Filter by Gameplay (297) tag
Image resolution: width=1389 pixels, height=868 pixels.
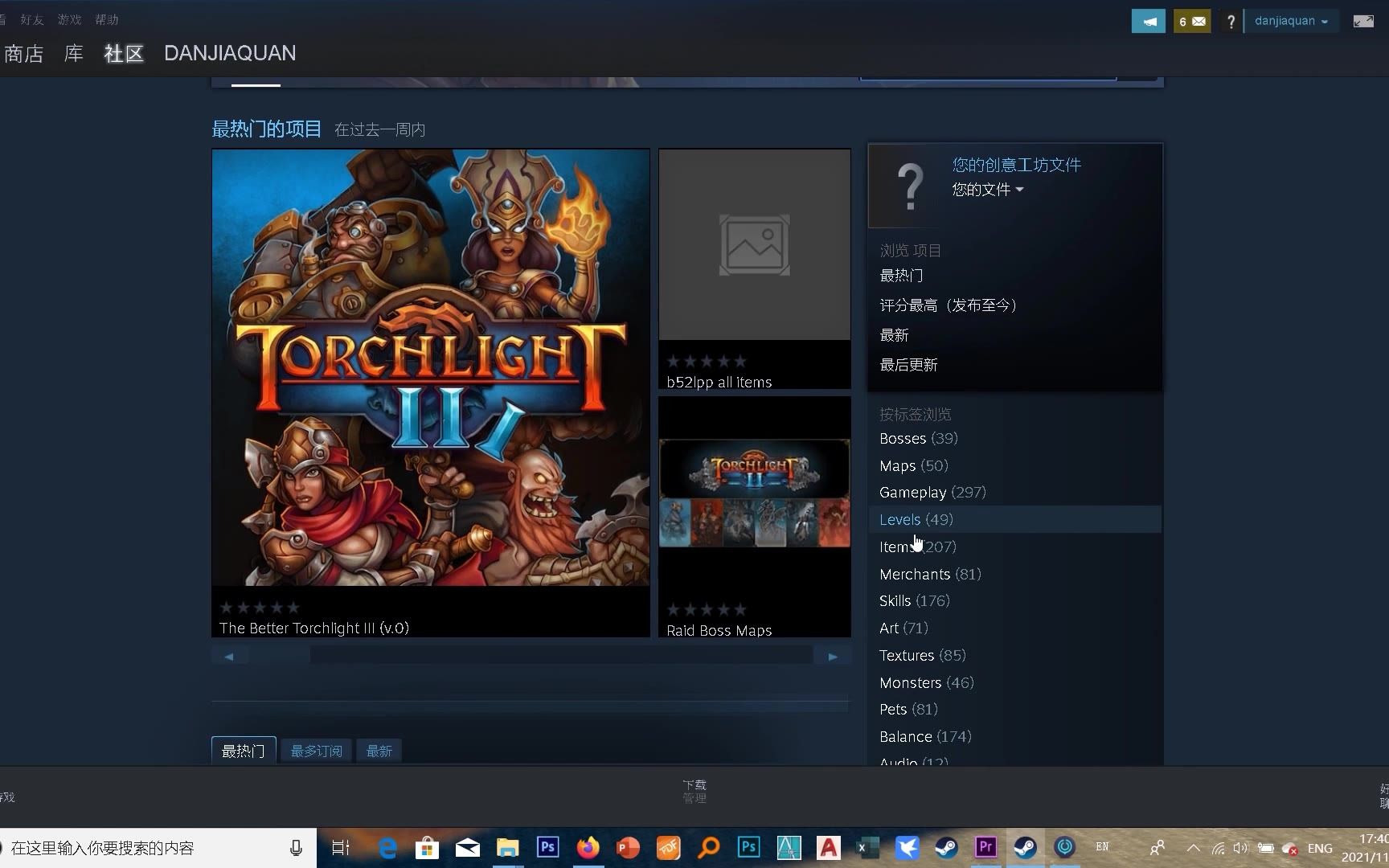click(932, 493)
